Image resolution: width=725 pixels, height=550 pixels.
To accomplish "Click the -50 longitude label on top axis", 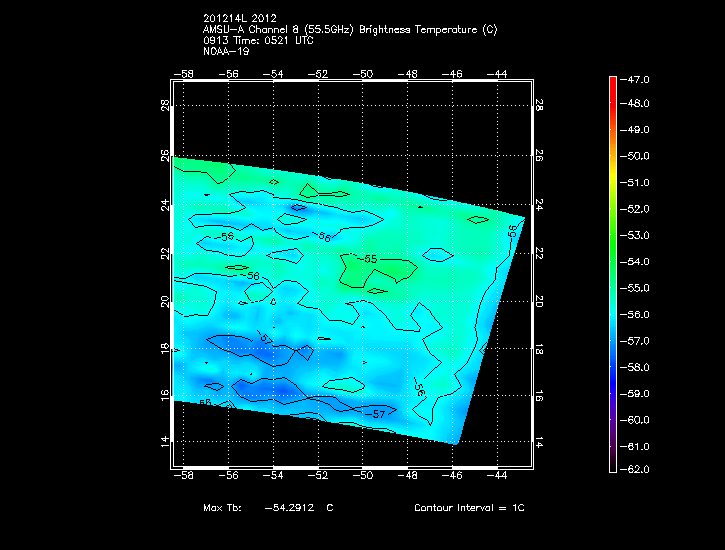I will (365, 74).
